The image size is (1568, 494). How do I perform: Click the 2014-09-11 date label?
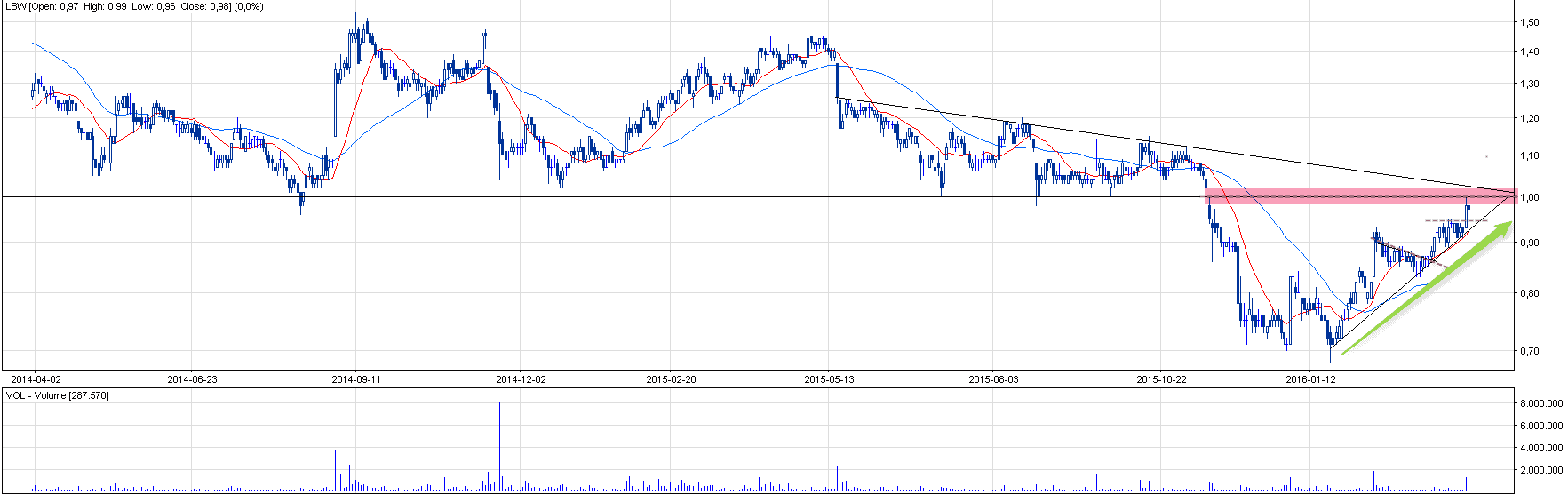(356, 379)
